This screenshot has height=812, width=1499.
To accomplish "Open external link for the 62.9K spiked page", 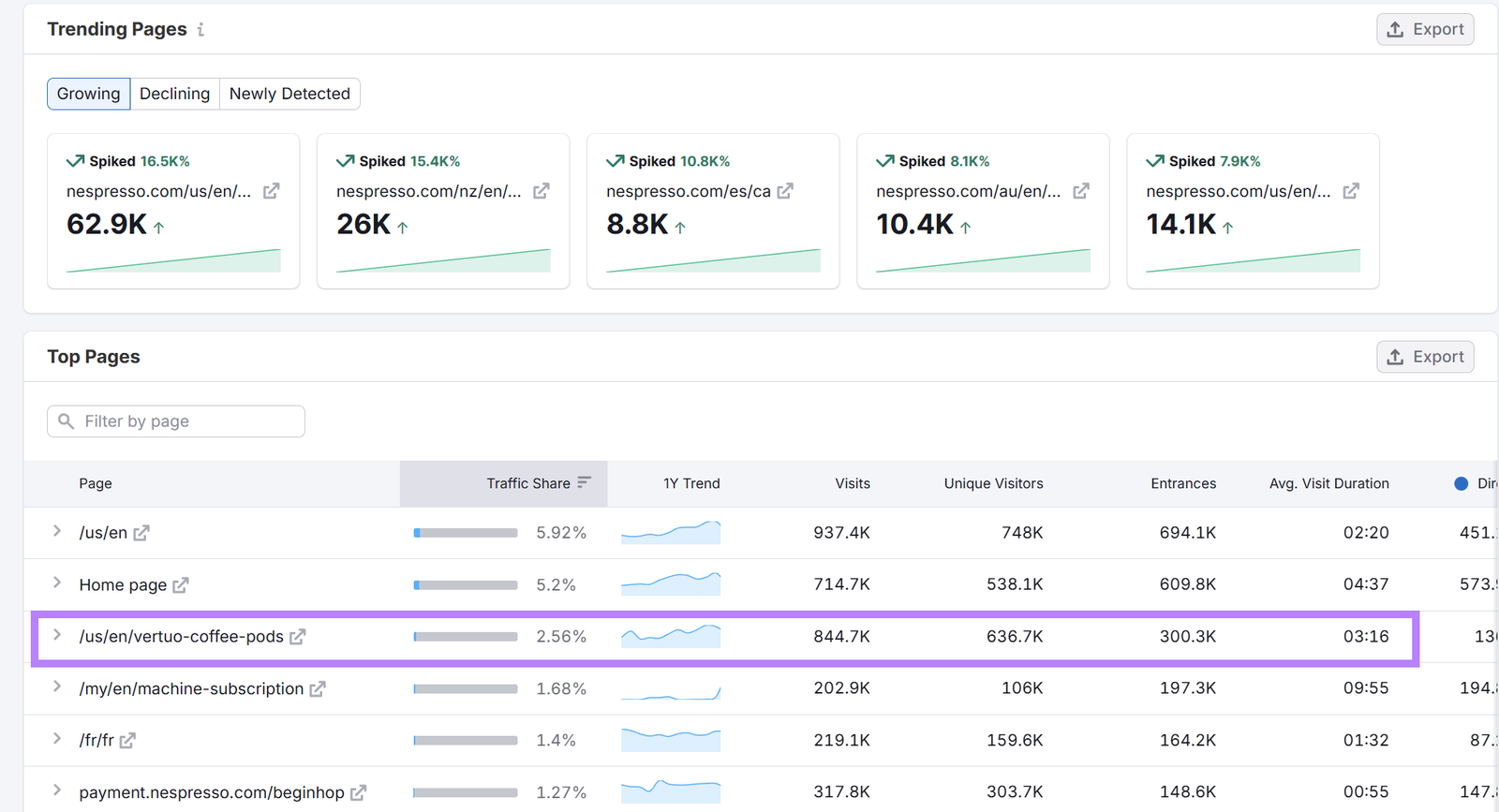I will [271, 191].
